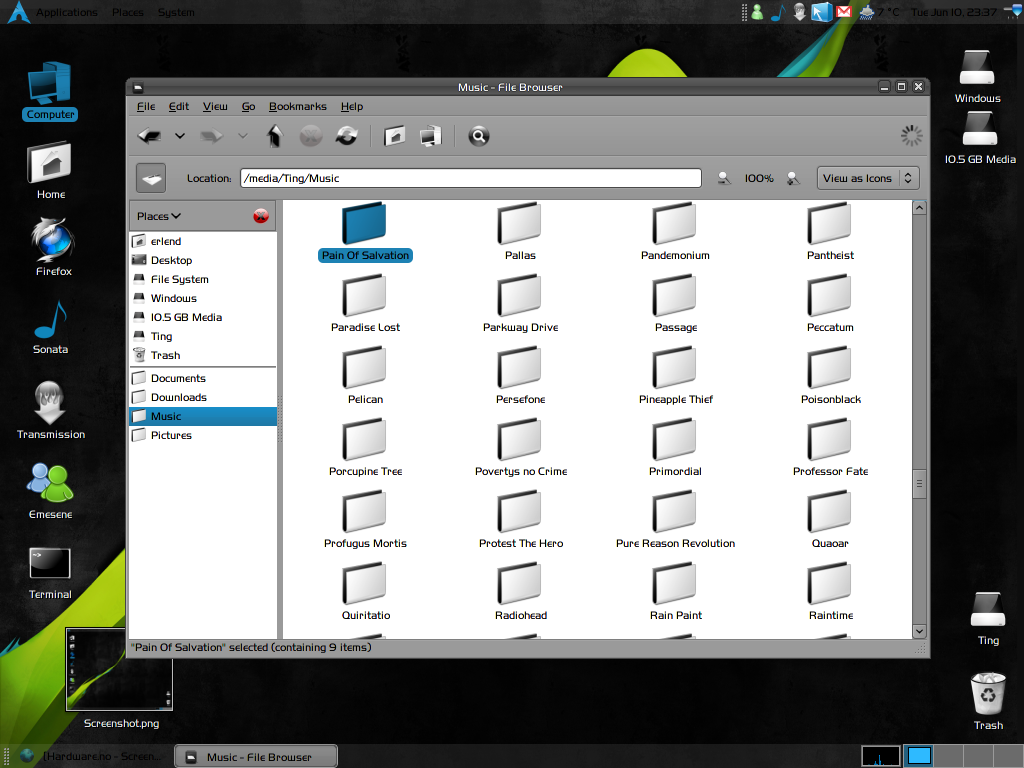Image resolution: width=1024 pixels, height=768 pixels.
Task: Open the Home folder toolbar icon
Action: pos(394,136)
